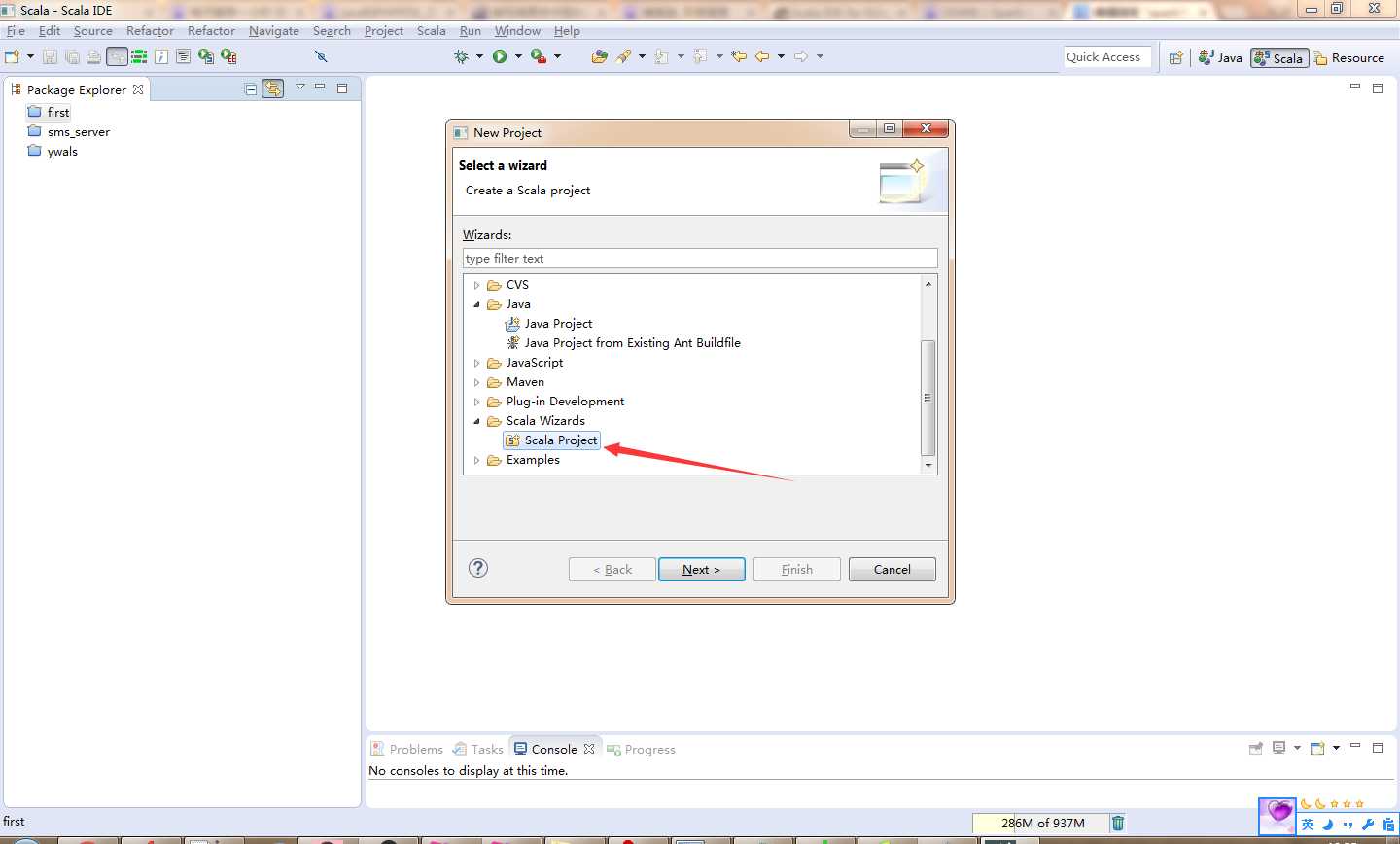Click the Forward navigation arrow icon

801,56
